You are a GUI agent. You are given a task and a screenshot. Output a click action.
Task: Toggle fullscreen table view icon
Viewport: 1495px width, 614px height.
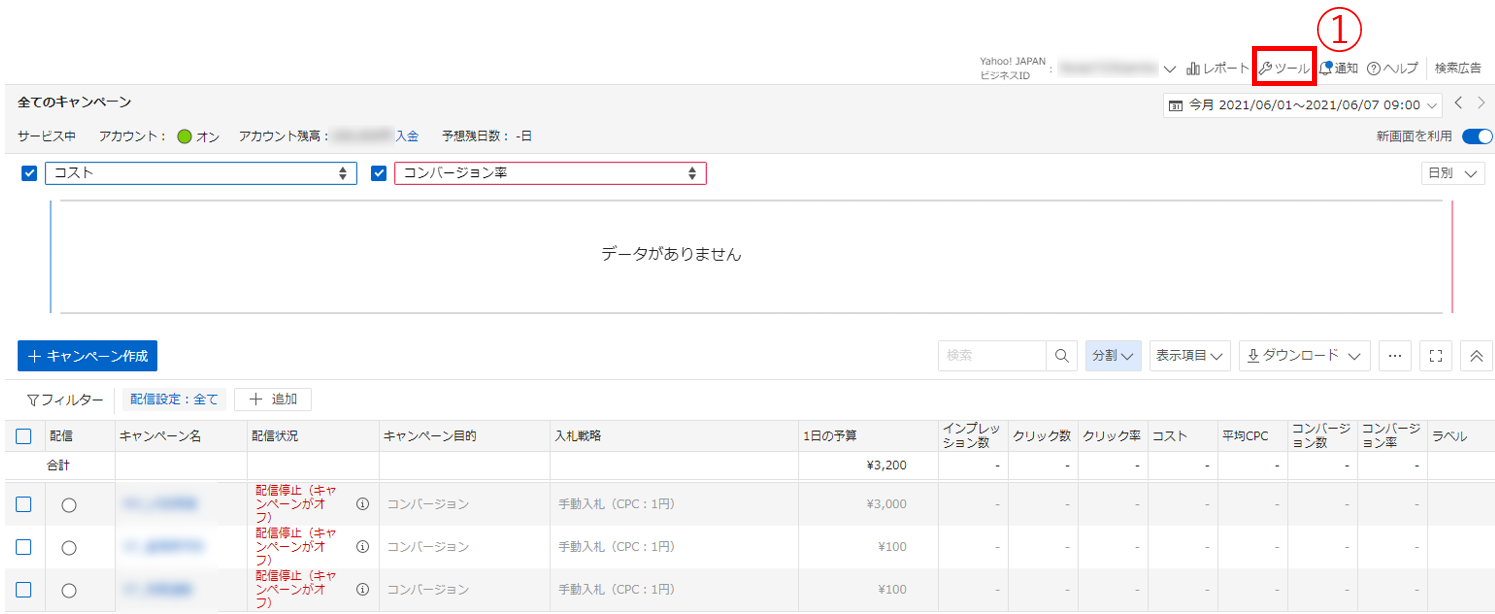[1436, 355]
